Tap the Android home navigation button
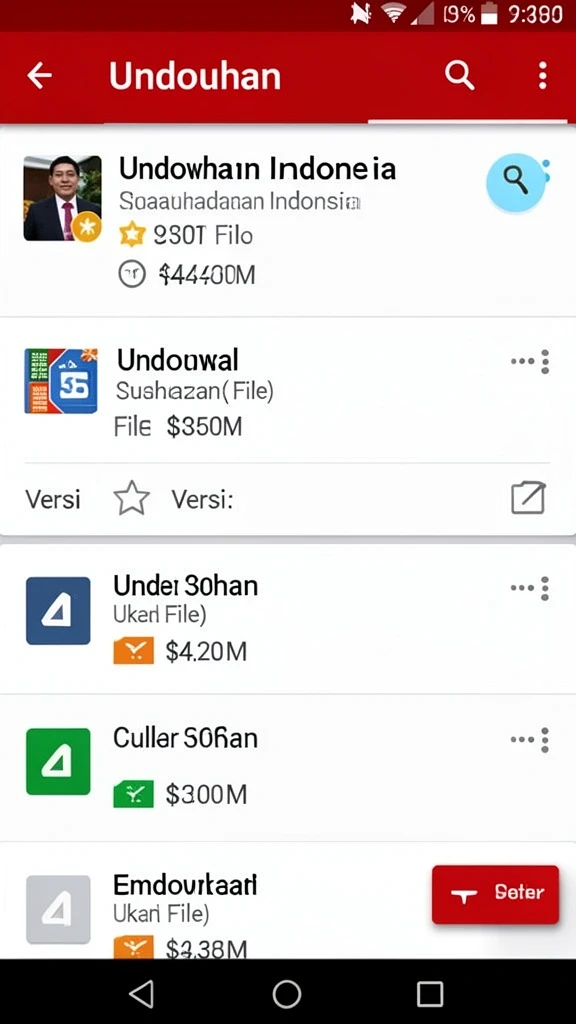This screenshot has width=576, height=1024. (287, 994)
